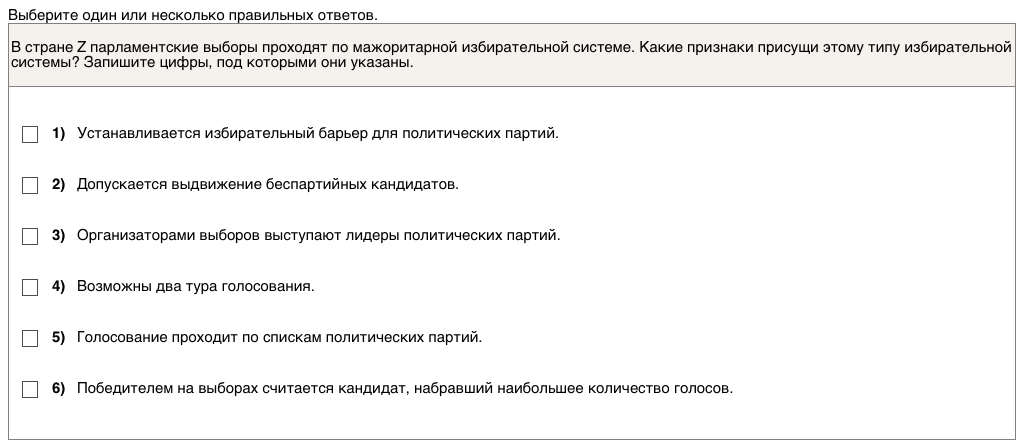
Task: Click the answer text about беспартийных кандидатов
Action: pyautogui.click(x=267, y=184)
